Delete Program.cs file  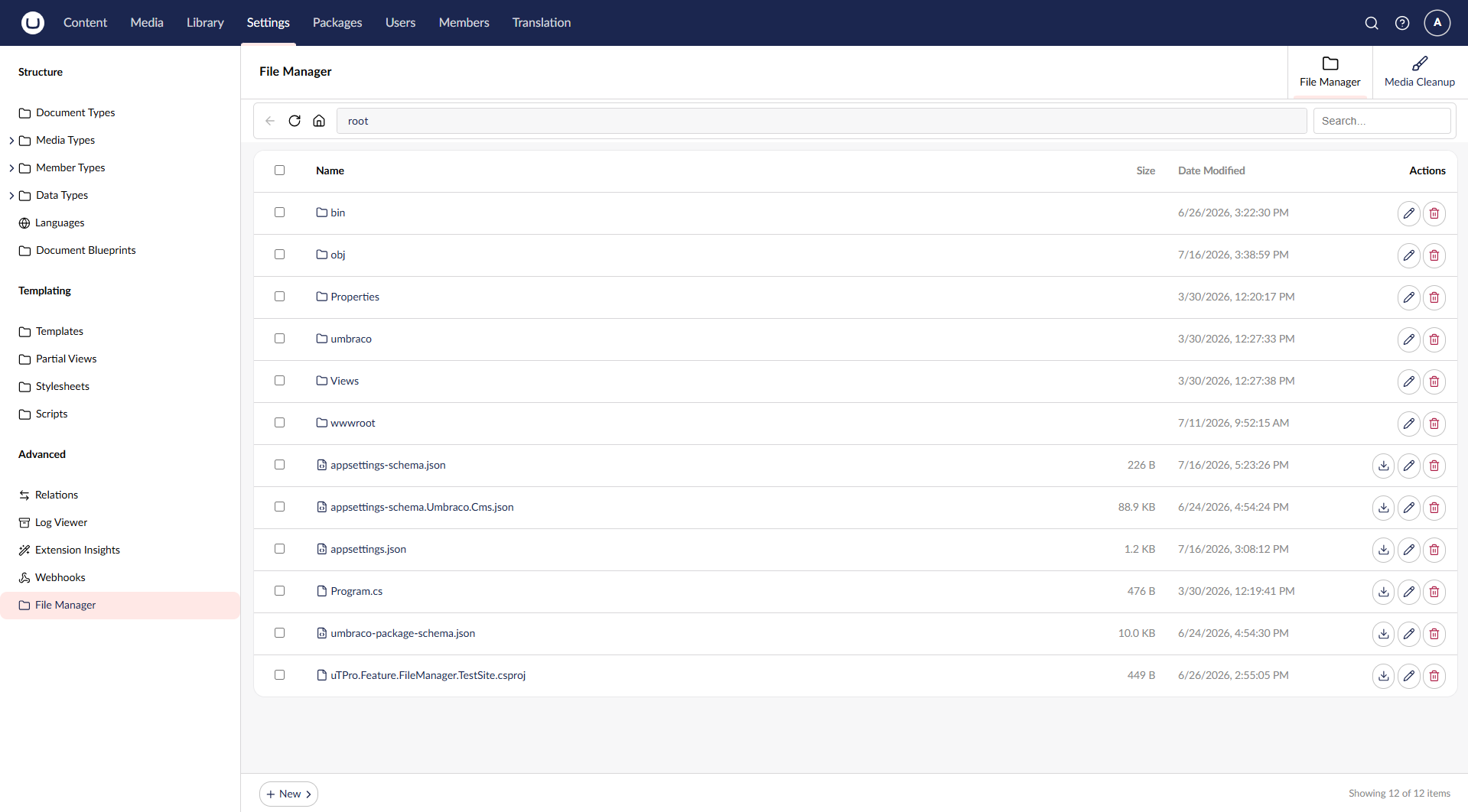(1434, 592)
